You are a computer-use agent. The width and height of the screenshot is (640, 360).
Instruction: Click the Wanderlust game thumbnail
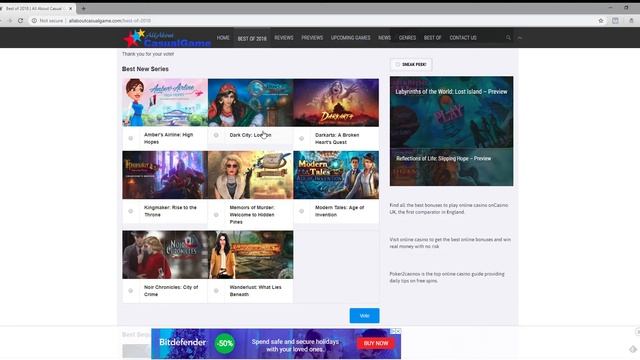(x=250, y=255)
